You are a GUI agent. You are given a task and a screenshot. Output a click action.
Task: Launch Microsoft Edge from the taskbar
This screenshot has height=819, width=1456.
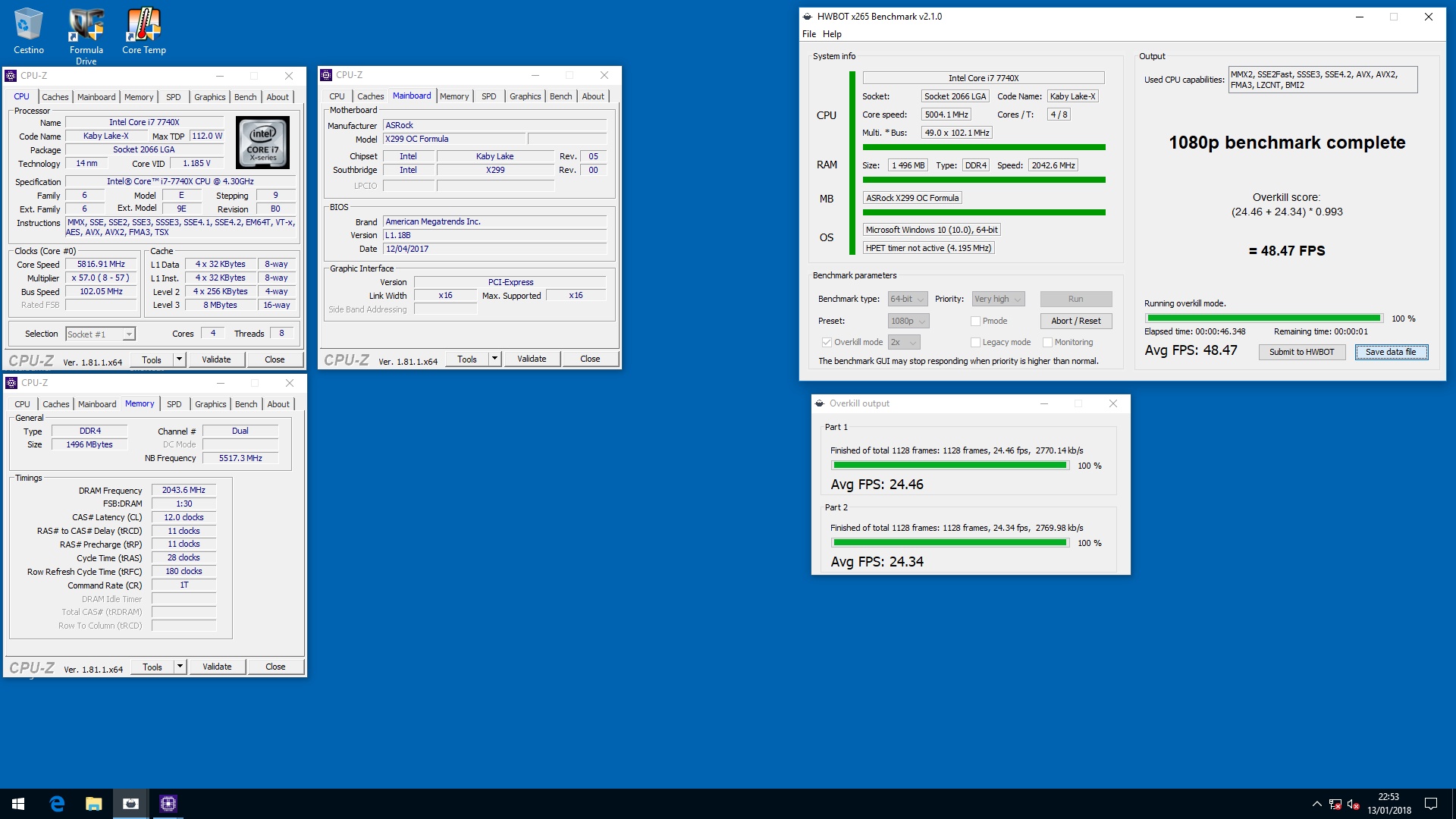pos(57,804)
